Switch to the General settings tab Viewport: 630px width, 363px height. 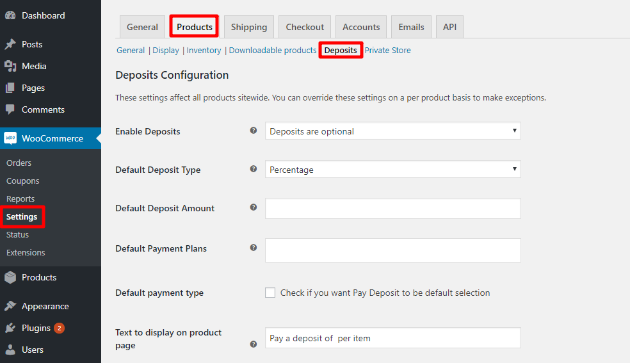(142, 27)
